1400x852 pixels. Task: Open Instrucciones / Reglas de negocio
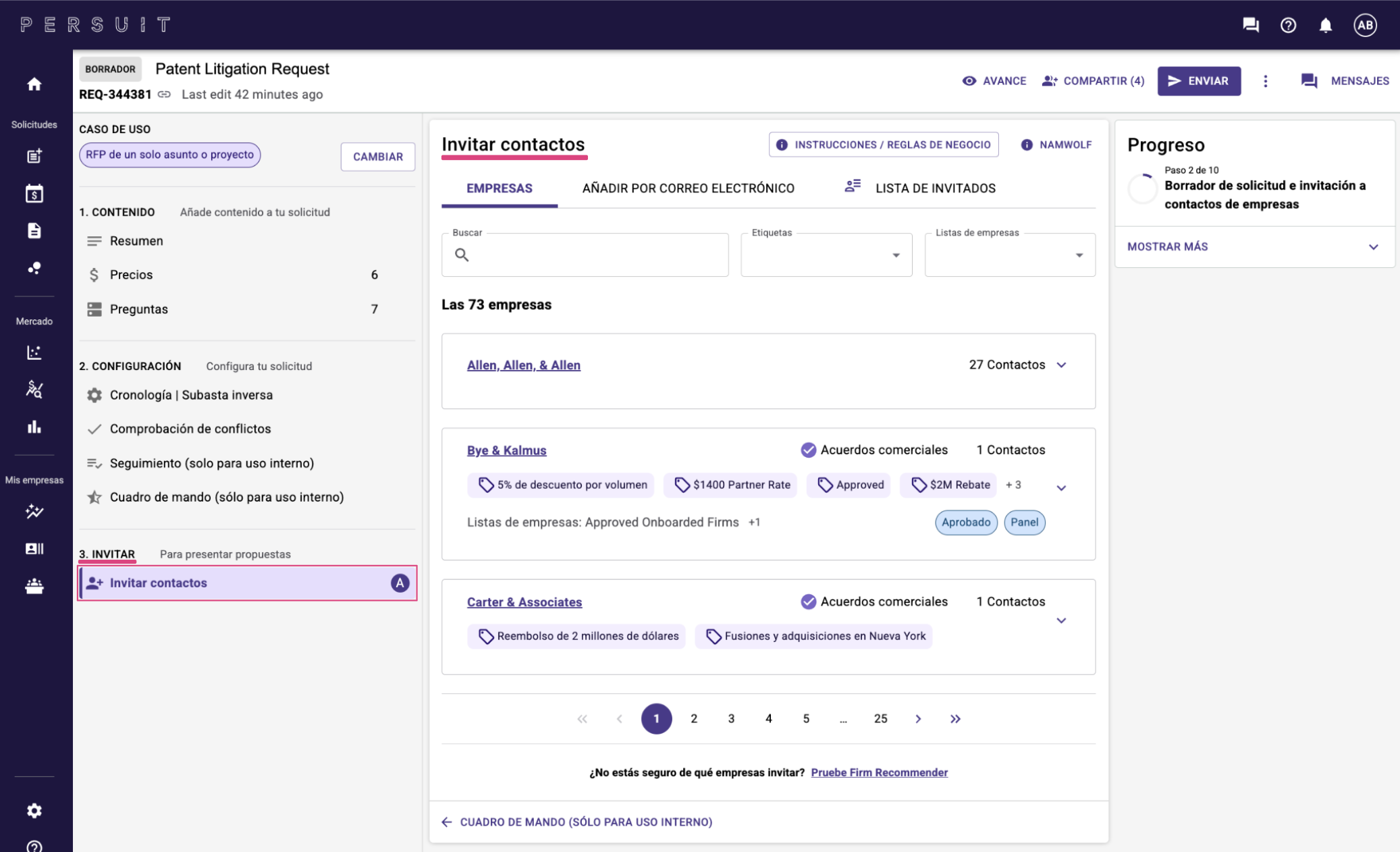tap(884, 144)
